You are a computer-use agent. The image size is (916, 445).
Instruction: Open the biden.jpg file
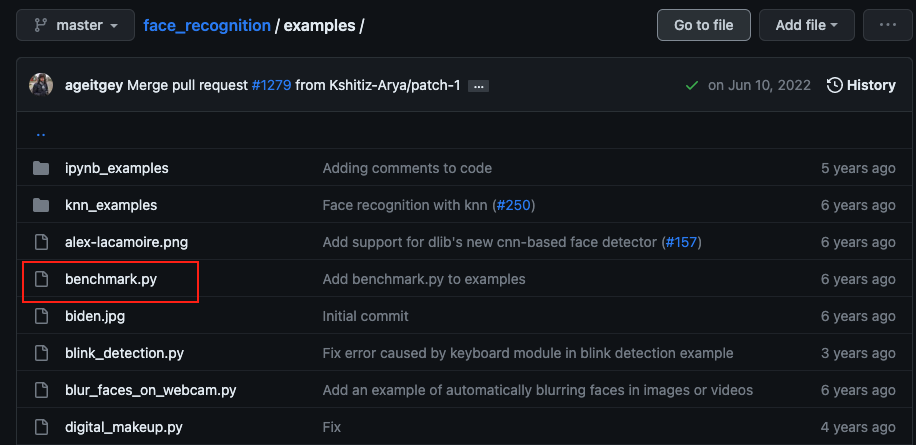(95, 317)
